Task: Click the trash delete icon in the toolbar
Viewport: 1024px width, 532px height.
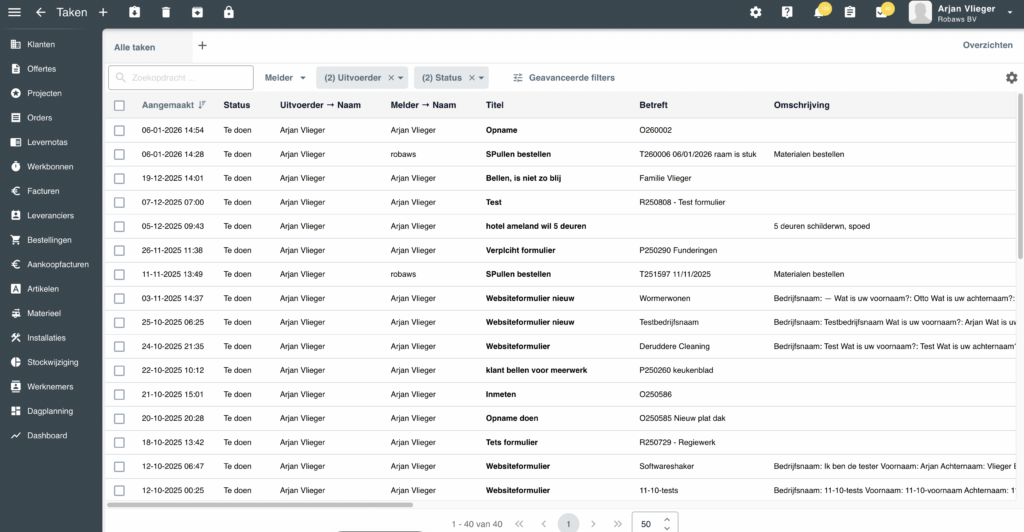Action: [x=166, y=12]
